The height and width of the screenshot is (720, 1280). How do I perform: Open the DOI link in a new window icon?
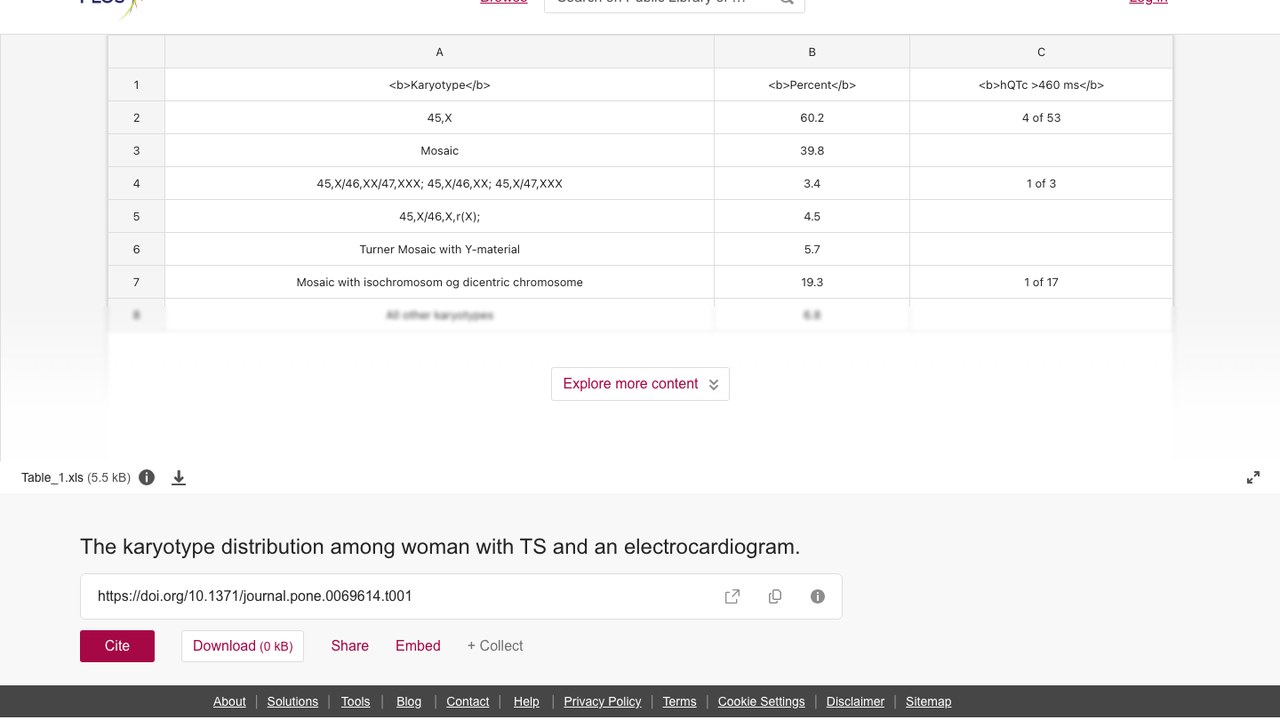pyautogui.click(x=732, y=596)
